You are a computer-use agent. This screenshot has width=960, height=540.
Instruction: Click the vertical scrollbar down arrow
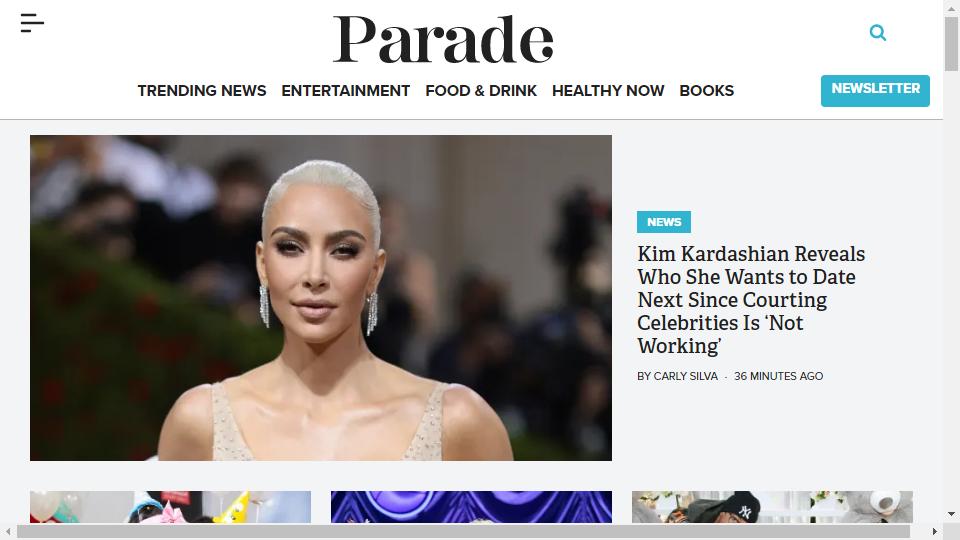click(951, 514)
